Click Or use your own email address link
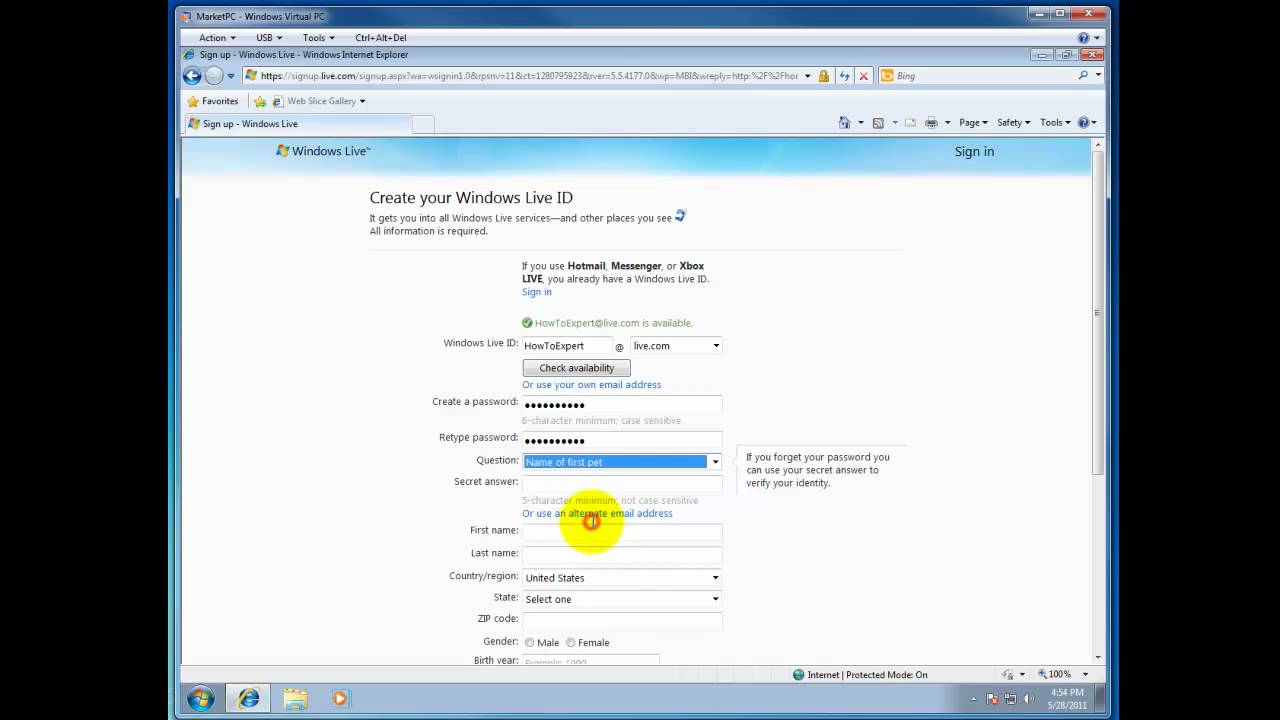Image resolution: width=1280 pixels, height=720 pixels. click(x=591, y=385)
